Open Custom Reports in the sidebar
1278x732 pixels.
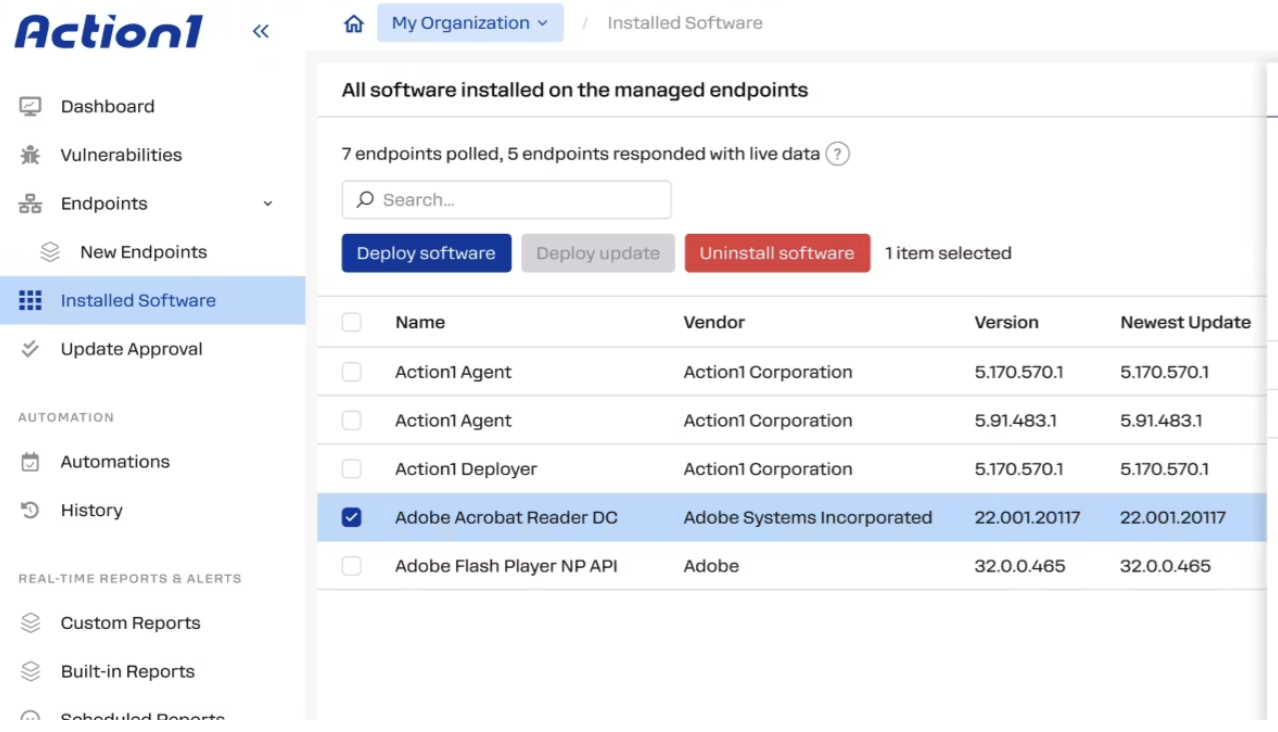pos(131,623)
